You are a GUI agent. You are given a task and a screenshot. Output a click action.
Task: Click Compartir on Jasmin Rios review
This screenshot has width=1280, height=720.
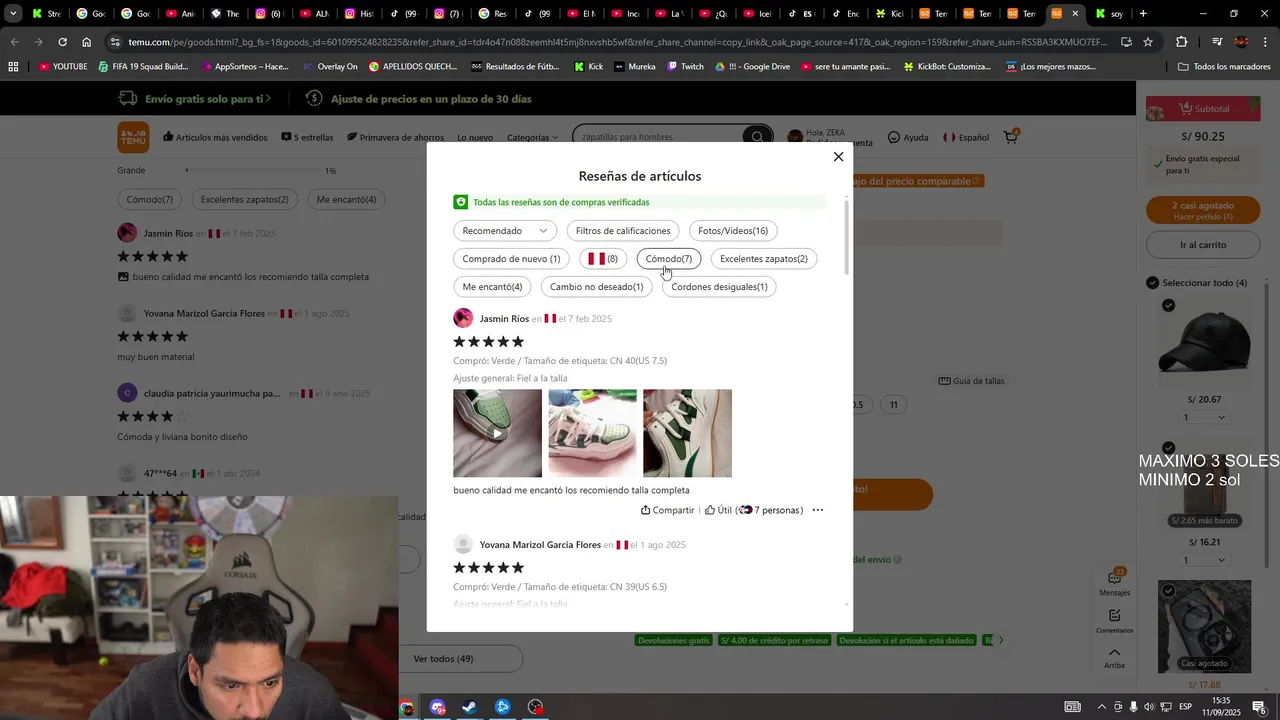click(667, 510)
